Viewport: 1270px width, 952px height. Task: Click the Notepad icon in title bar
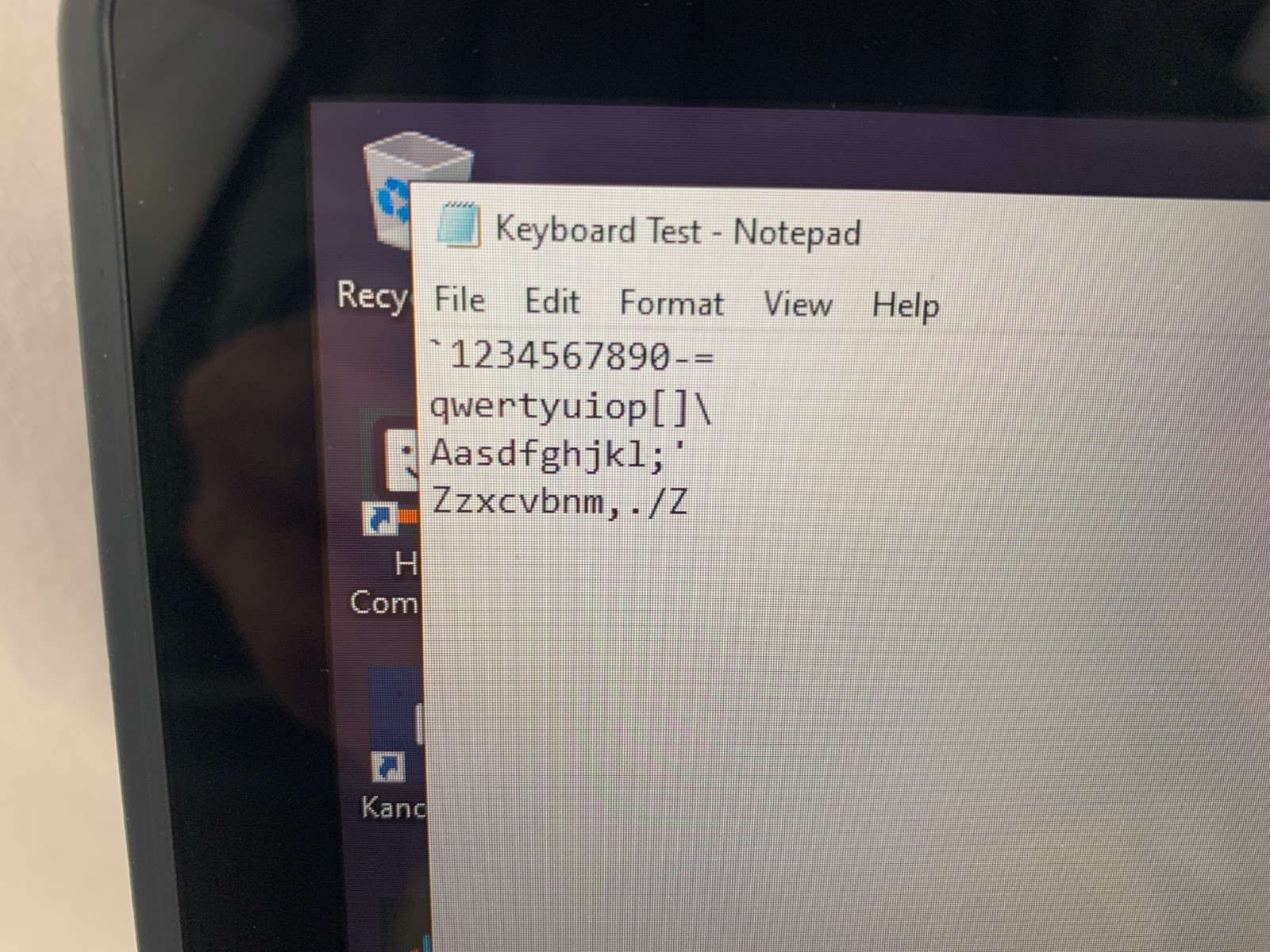(x=459, y=225)
